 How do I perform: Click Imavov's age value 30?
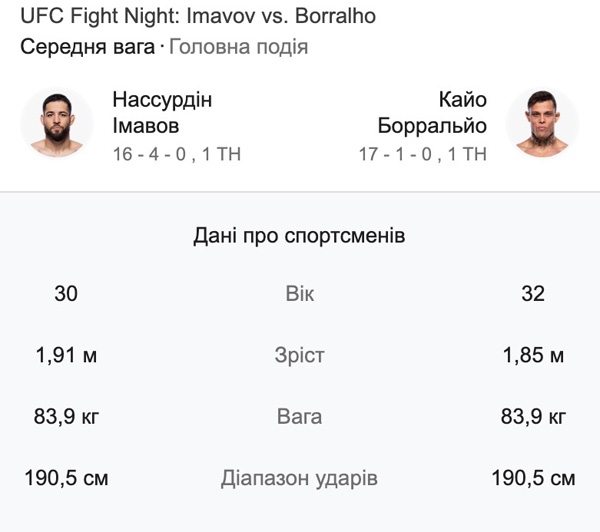click(66, 294)
